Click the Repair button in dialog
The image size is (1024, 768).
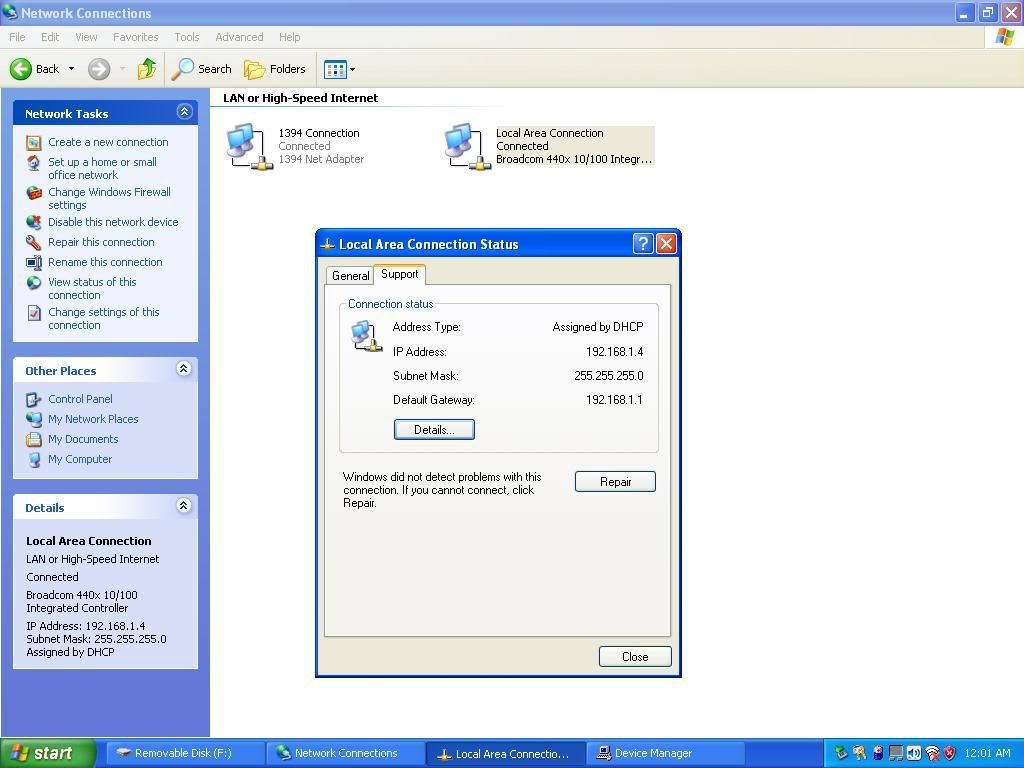[x=615, y=482]
